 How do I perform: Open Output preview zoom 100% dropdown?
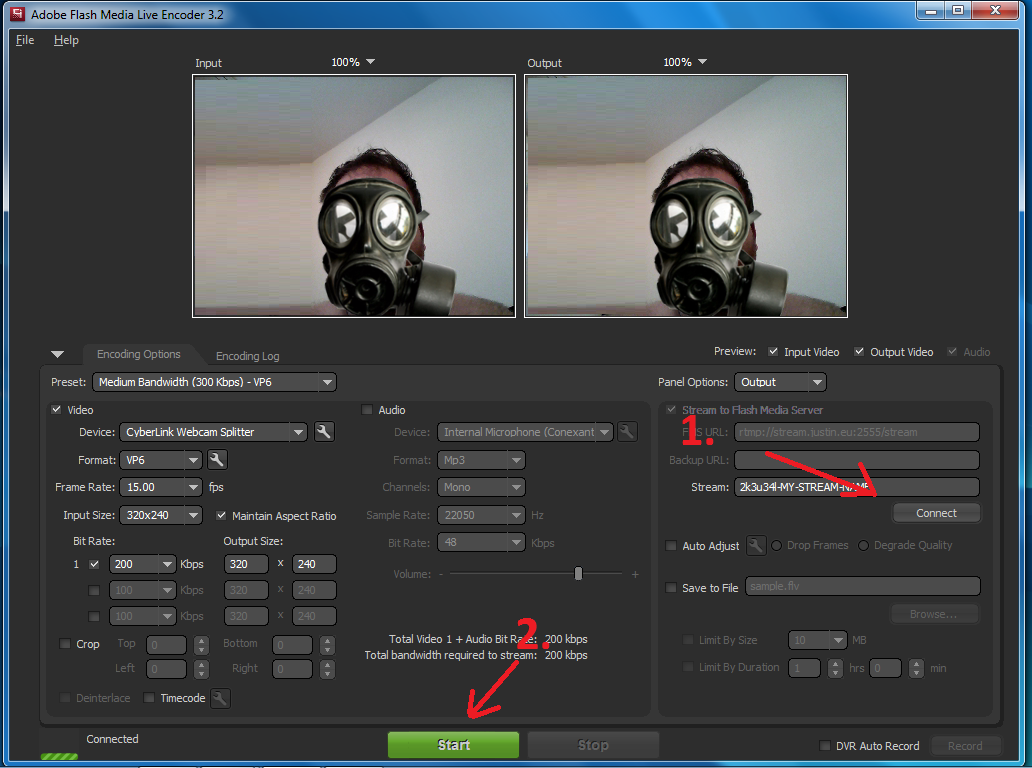point(684,62)
